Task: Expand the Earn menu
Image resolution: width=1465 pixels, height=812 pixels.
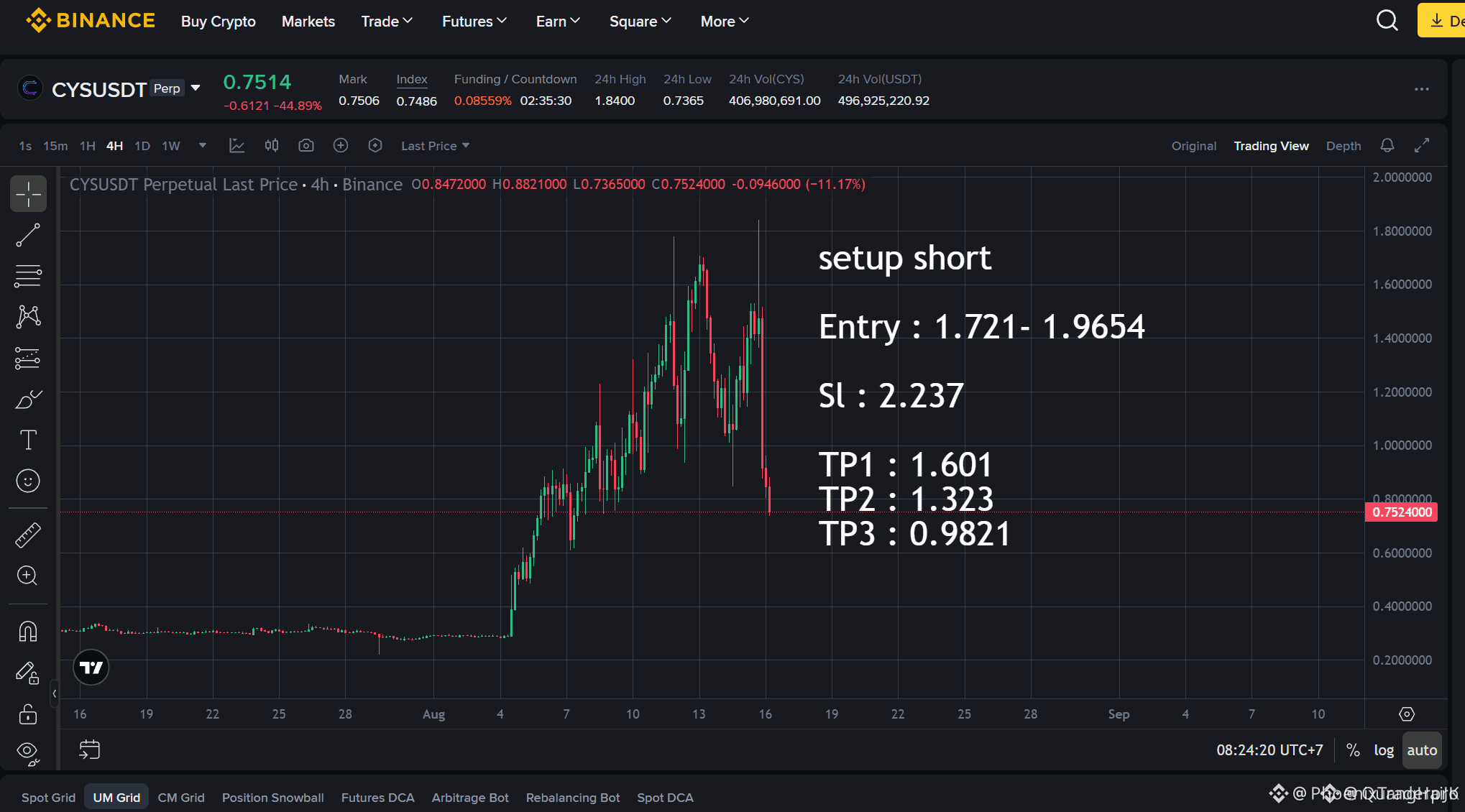Action: click(x=558, y=22)
